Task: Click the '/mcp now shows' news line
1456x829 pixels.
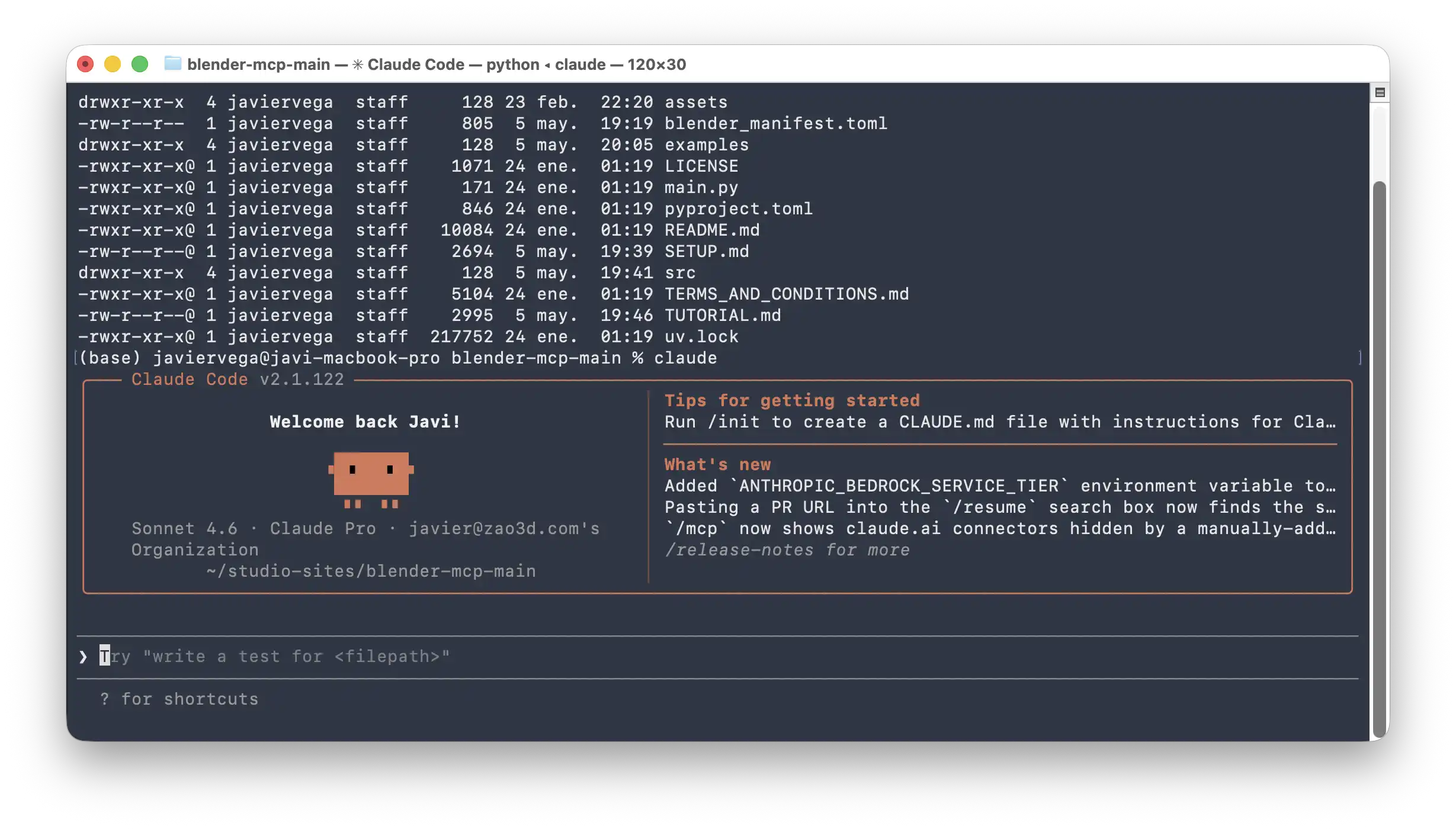Action: coord(1000,528)
